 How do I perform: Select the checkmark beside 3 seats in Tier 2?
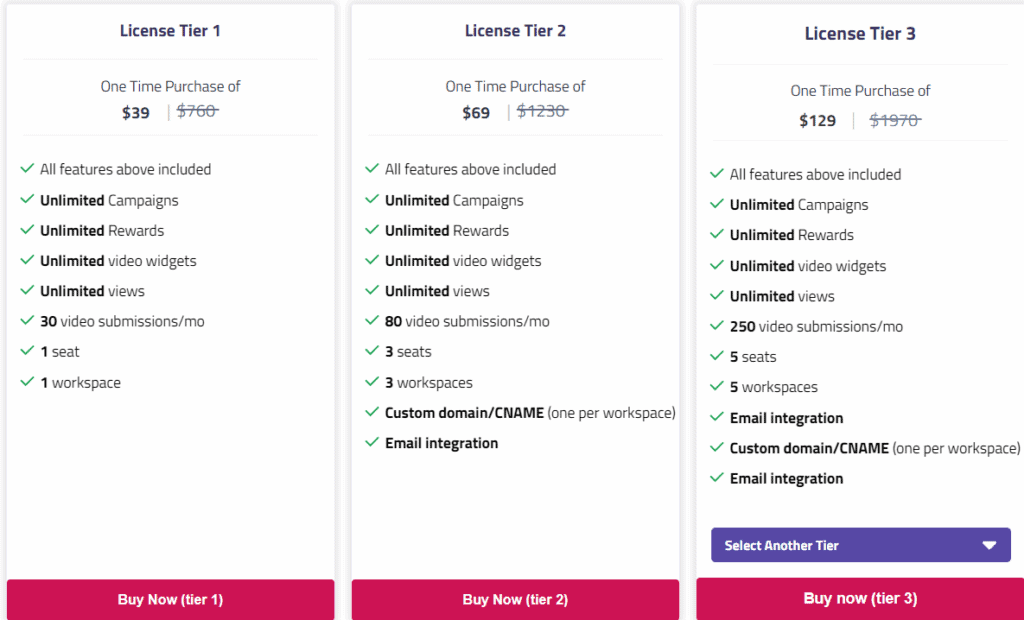372,352
